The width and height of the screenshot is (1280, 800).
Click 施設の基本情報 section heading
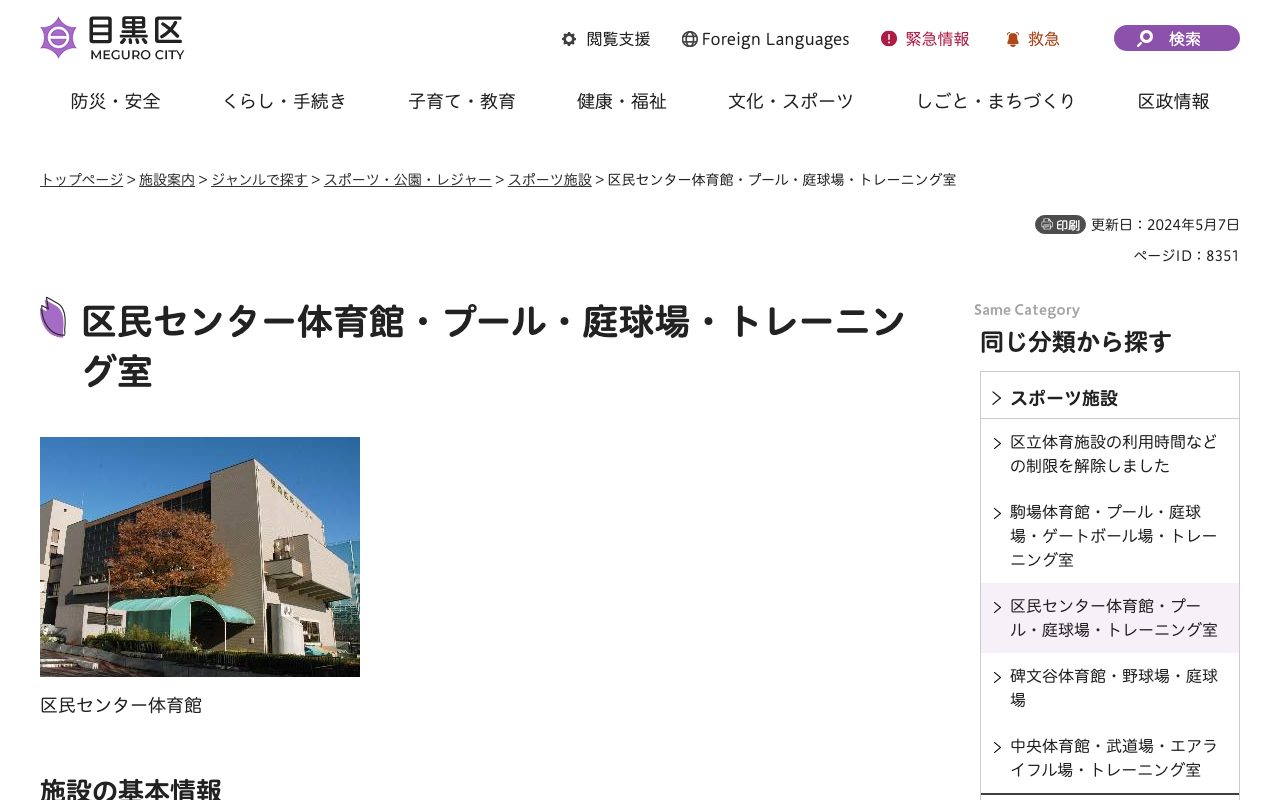pyautogui.click(x=131, y=790)
